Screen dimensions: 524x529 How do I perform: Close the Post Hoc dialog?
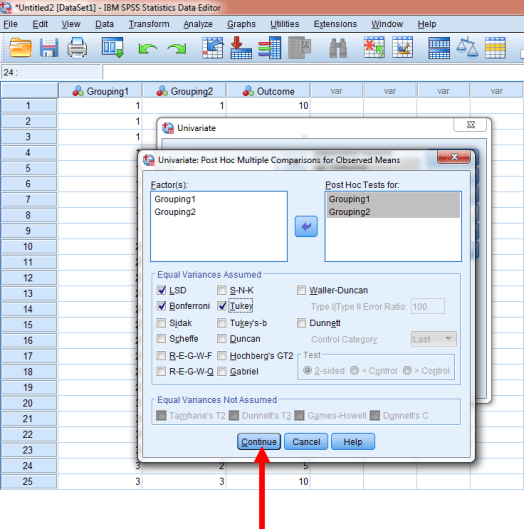(454, 157)
